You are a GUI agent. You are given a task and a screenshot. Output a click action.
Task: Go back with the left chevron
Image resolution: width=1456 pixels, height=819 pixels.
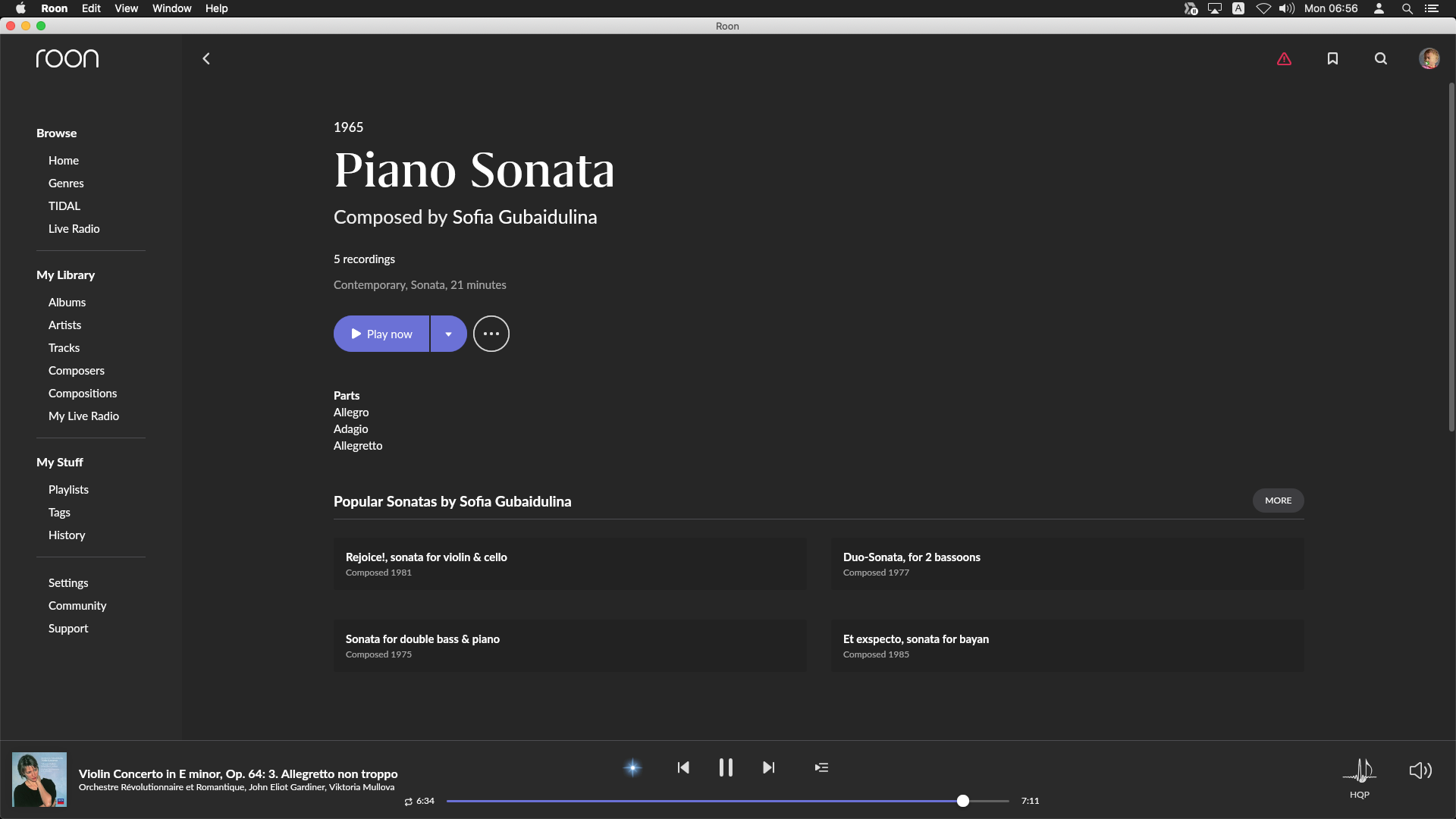point(206,59)
